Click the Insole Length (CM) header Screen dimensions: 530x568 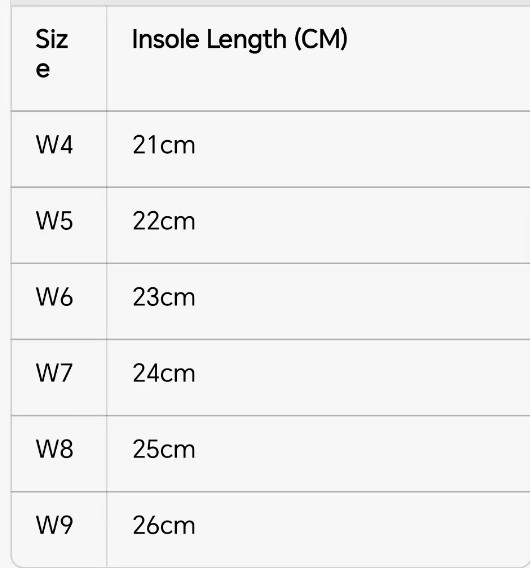point(239,39)
